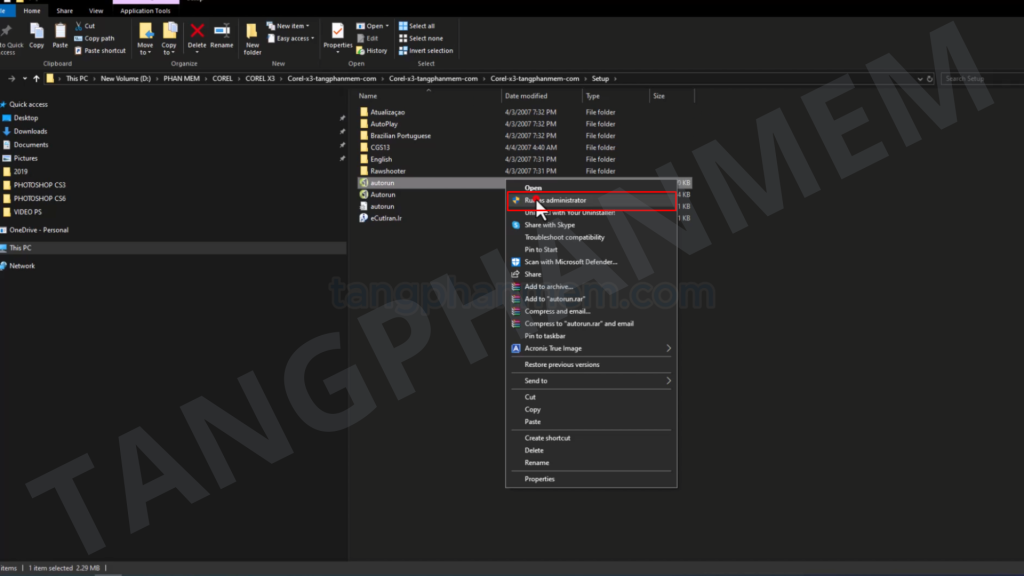The width and height of the screenshot is (1024, 576).
Task: Switch to the View ribbon tab
Action: coord(96,11)
